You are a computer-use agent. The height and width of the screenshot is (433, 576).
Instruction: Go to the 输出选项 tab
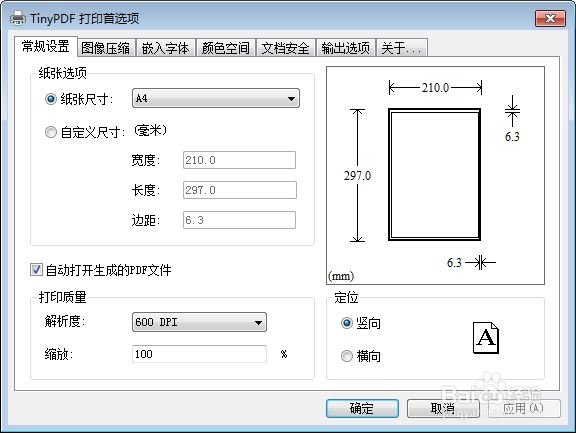point(346,48)
